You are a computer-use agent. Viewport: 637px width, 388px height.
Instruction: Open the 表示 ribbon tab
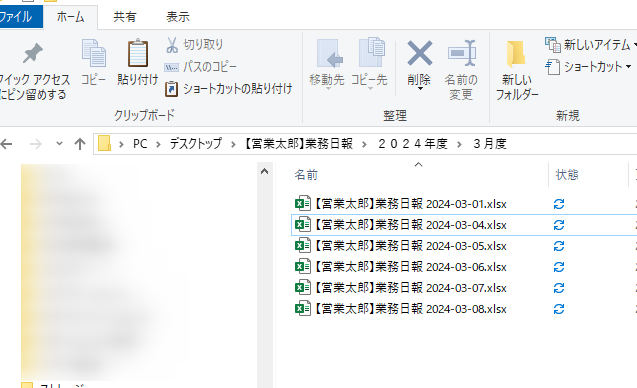pos(178,17)
